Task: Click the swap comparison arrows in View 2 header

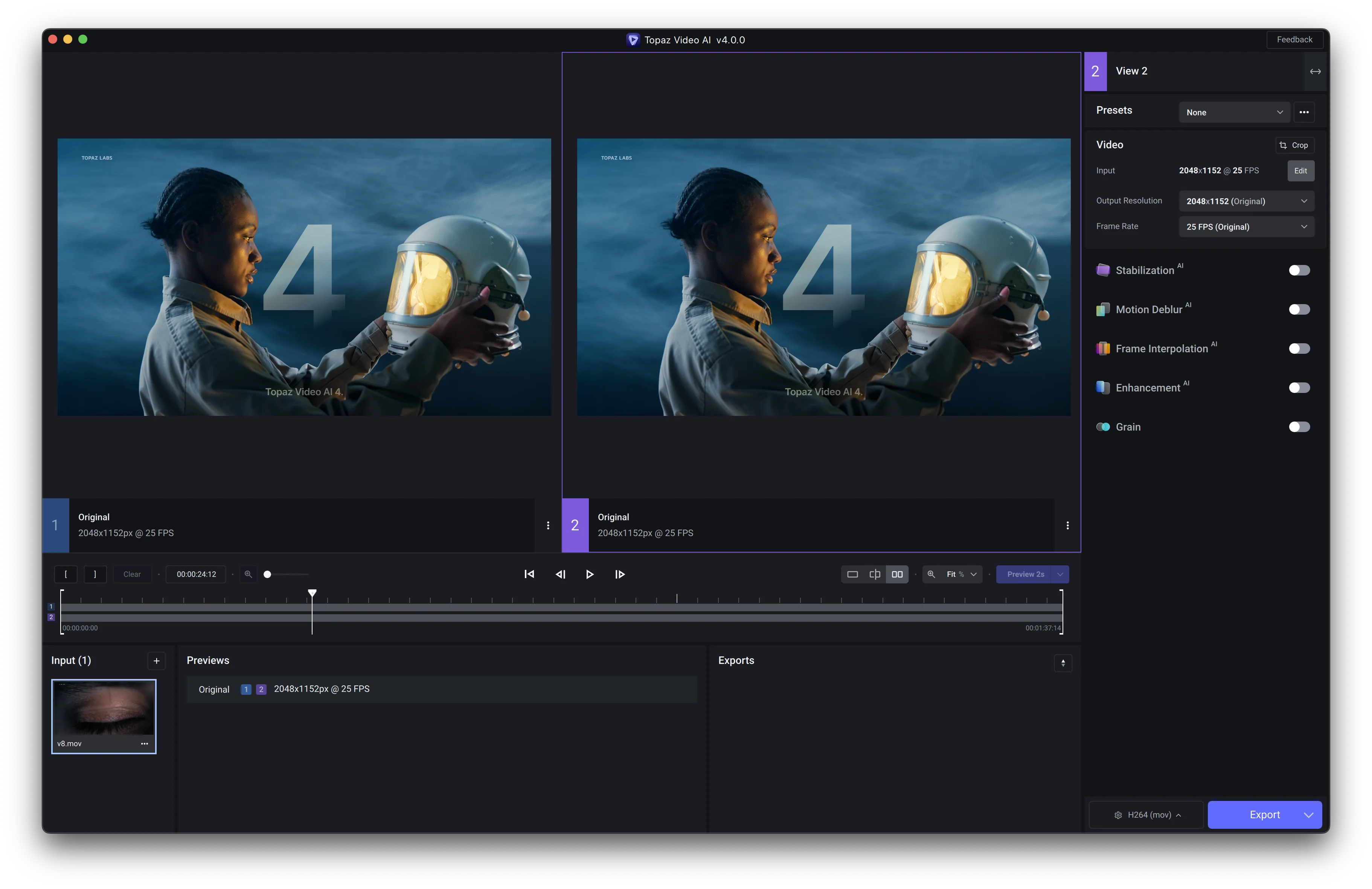Action: pyautogui.click(x=1315, y=71)
